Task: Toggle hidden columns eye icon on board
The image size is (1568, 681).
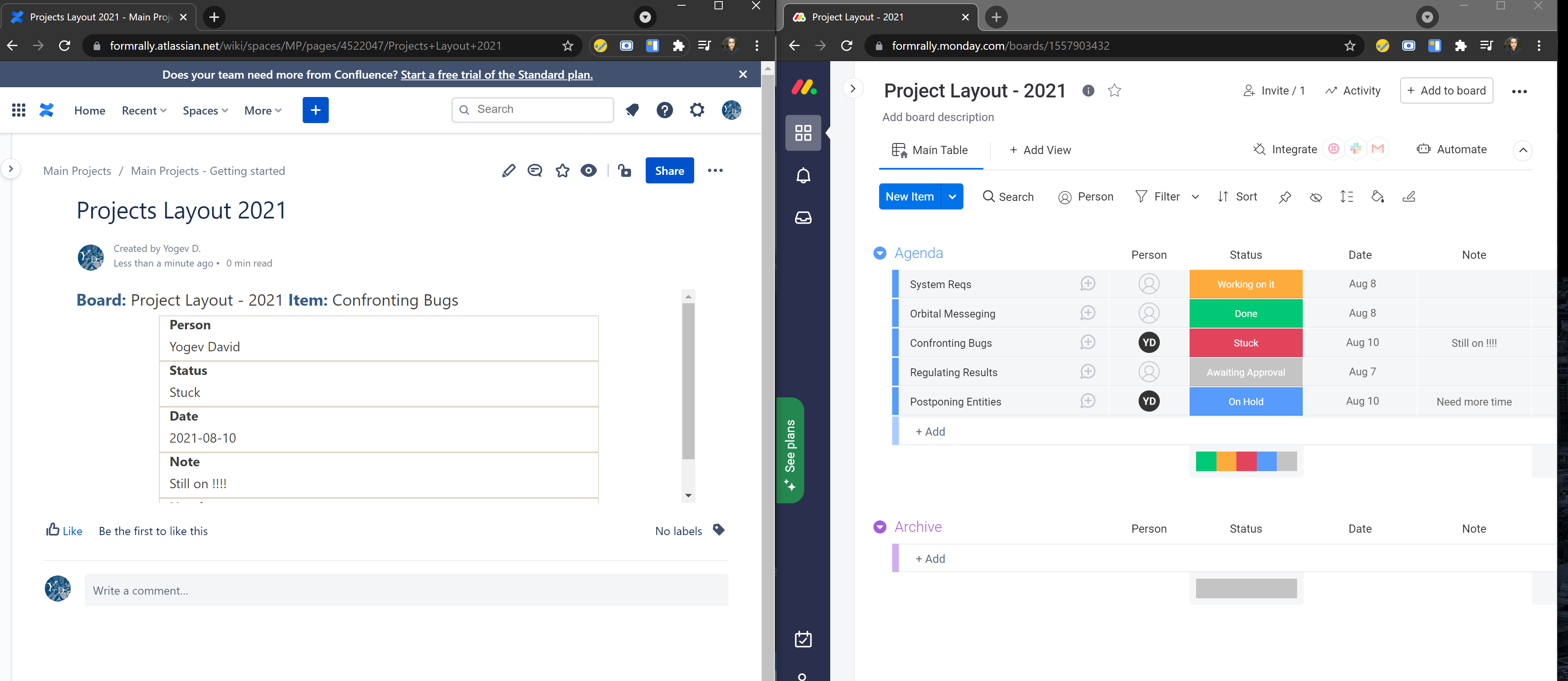Action: pyautogui.click(x=1315, y=197)
